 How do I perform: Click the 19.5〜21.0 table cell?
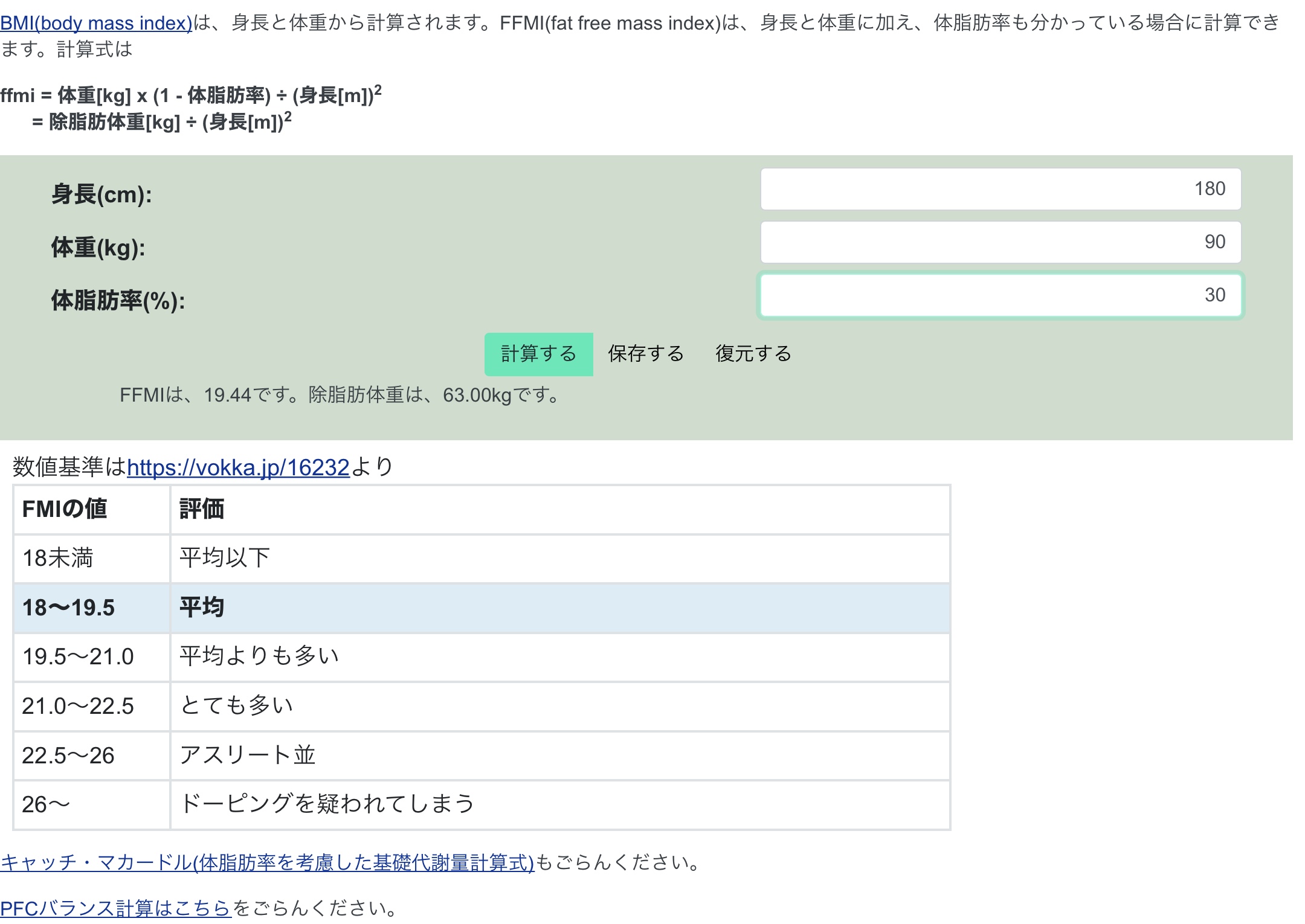(x=78, y=657)
